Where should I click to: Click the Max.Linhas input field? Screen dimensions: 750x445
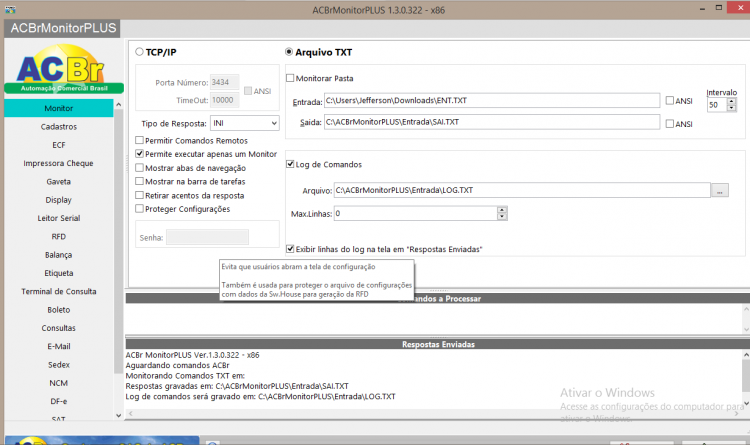(416, 213)
